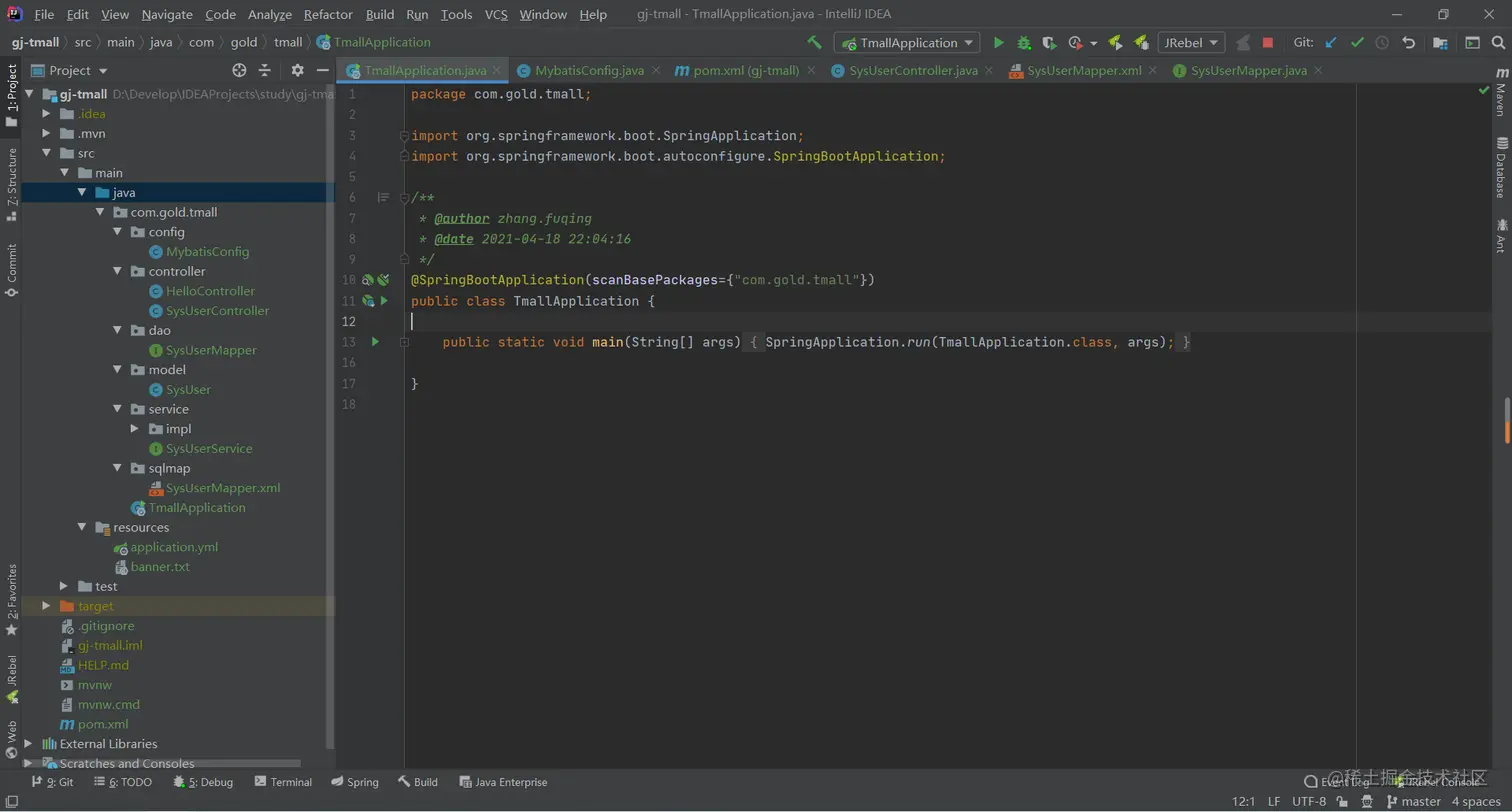This screenshot has width=1512, height=812.
Task: Toggle Commit tool window stripe
Action: coord(12,269)
